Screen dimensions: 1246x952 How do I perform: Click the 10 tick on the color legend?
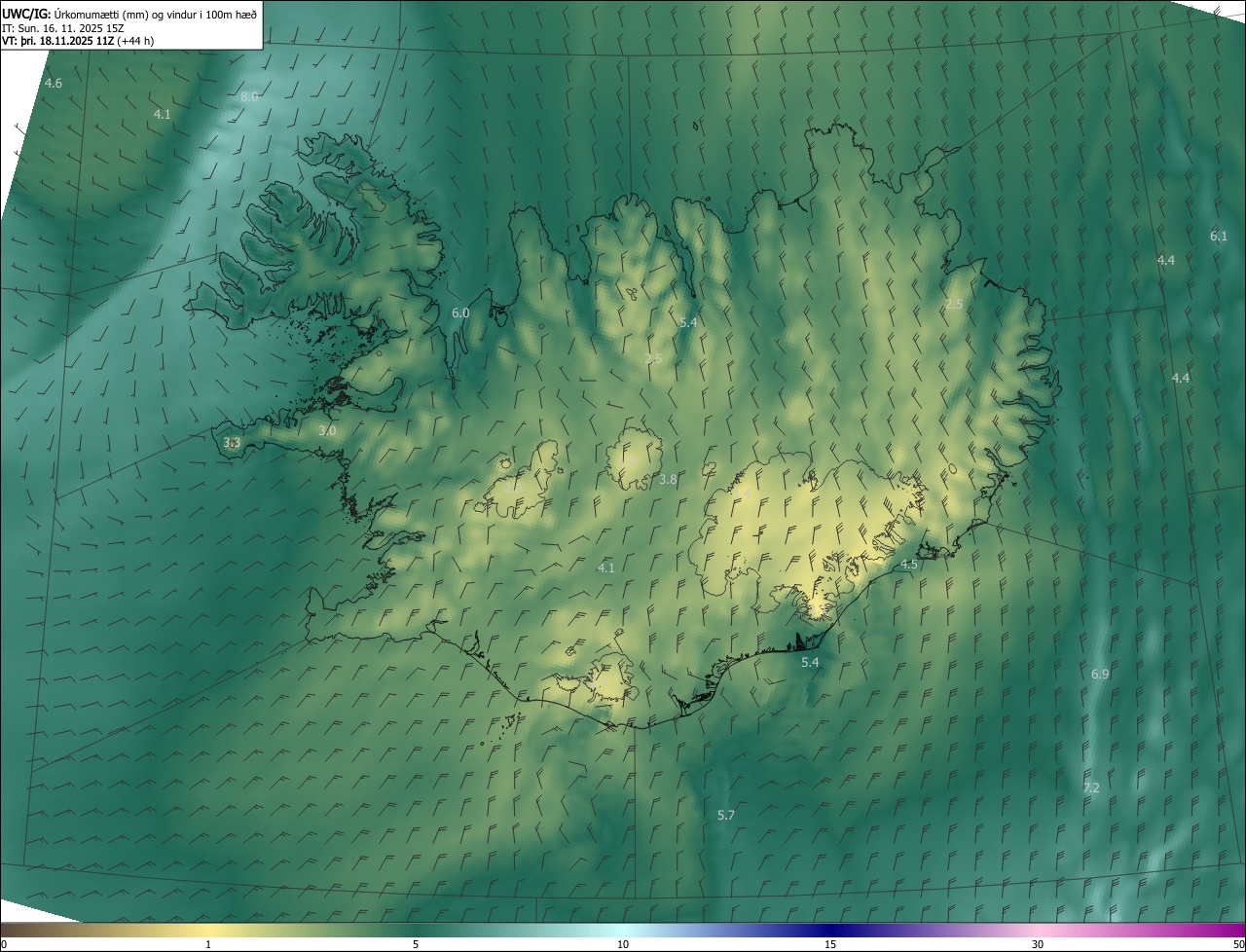click(623, 945)
